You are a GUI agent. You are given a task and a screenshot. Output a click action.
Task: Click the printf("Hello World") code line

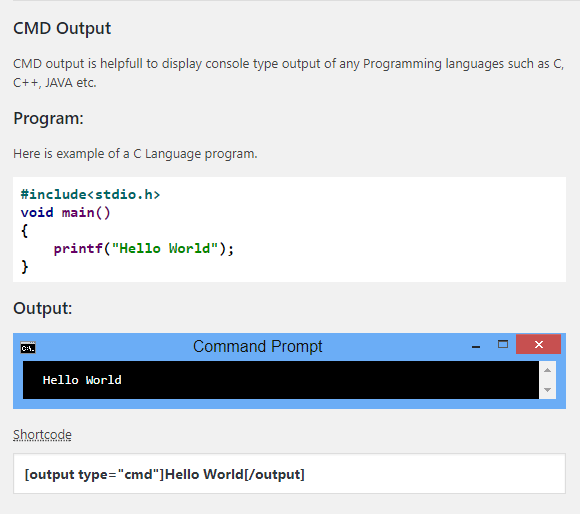144,248
